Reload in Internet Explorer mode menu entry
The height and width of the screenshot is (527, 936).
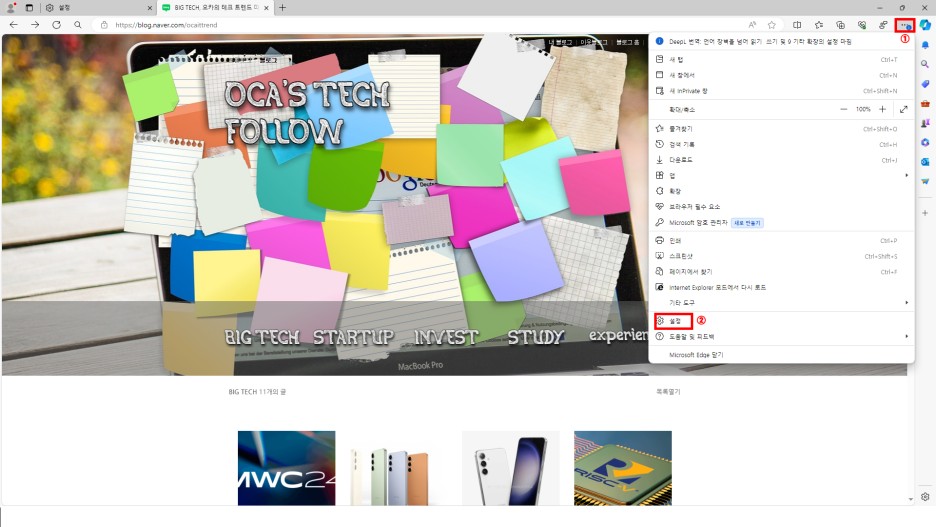pyautogui.click(x=781, y=287)
